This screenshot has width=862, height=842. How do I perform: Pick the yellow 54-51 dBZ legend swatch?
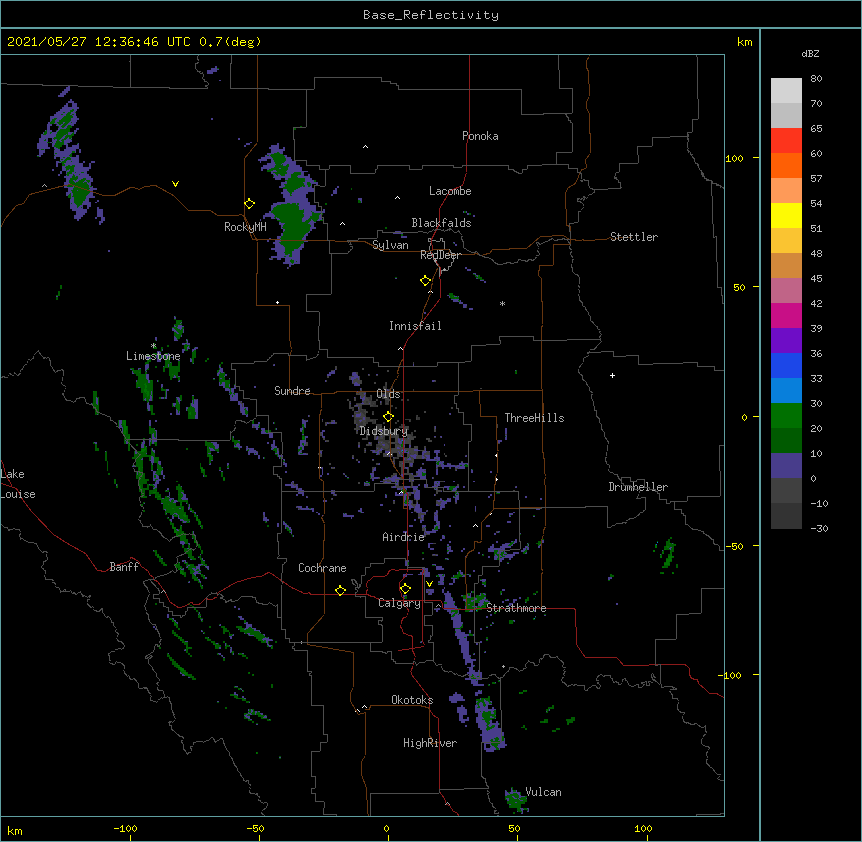click(x=786, y=215)
